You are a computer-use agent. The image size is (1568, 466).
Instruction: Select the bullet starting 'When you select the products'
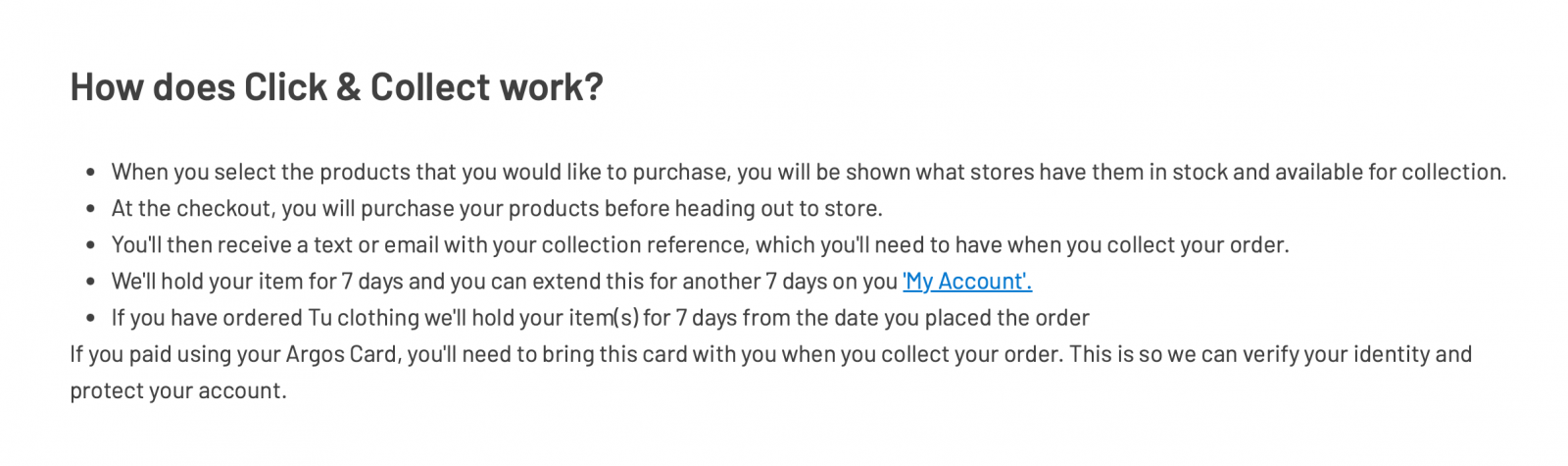coord(808,173)
